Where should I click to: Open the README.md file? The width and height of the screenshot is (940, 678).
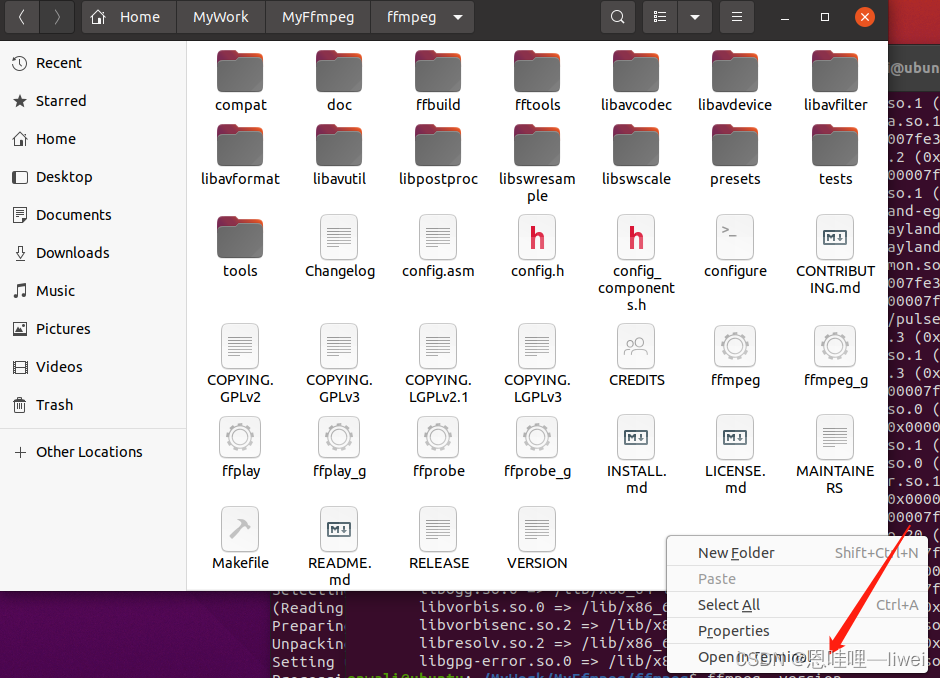(338, 529)
